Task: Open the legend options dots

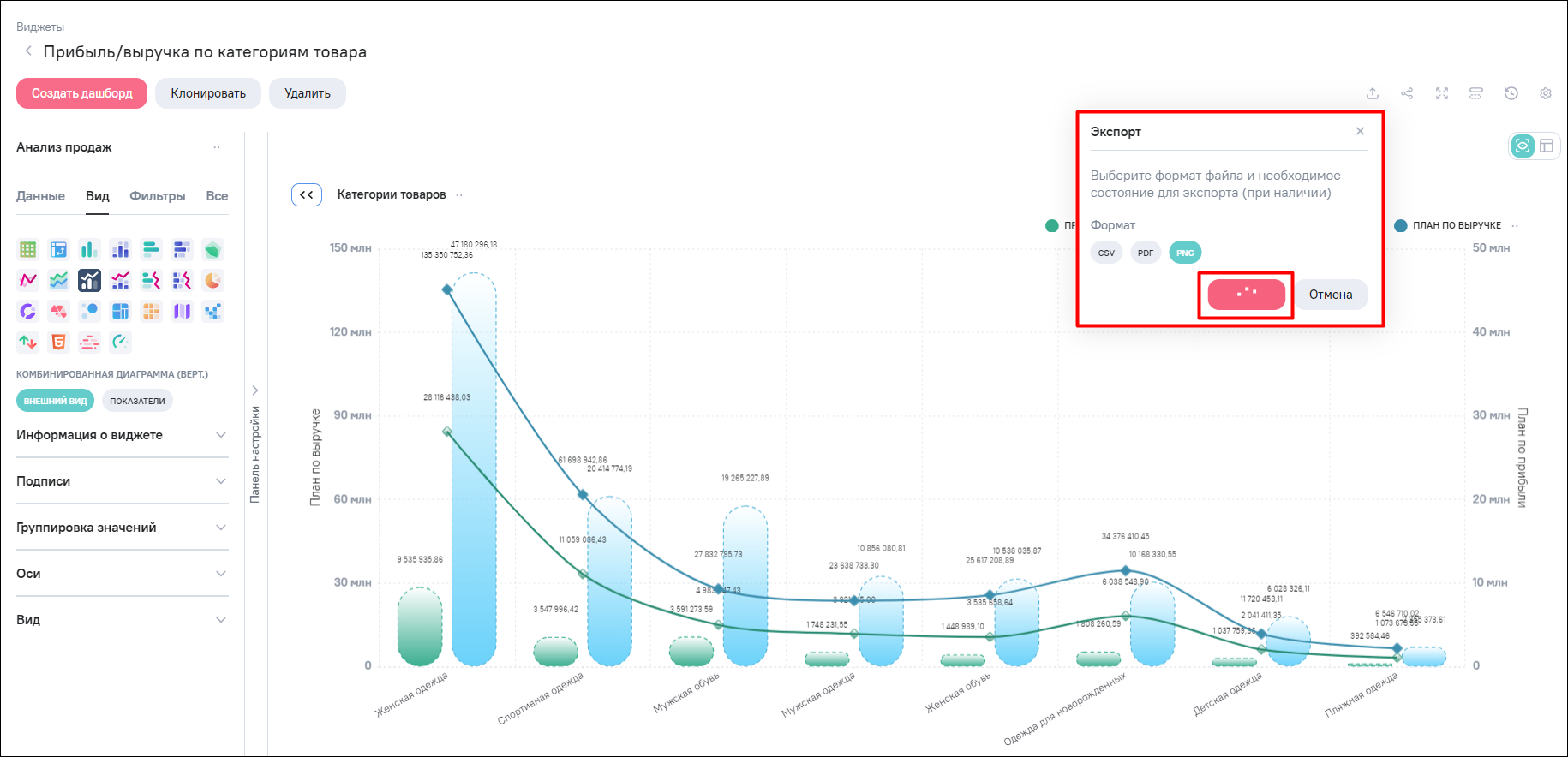Action: 1515,226
